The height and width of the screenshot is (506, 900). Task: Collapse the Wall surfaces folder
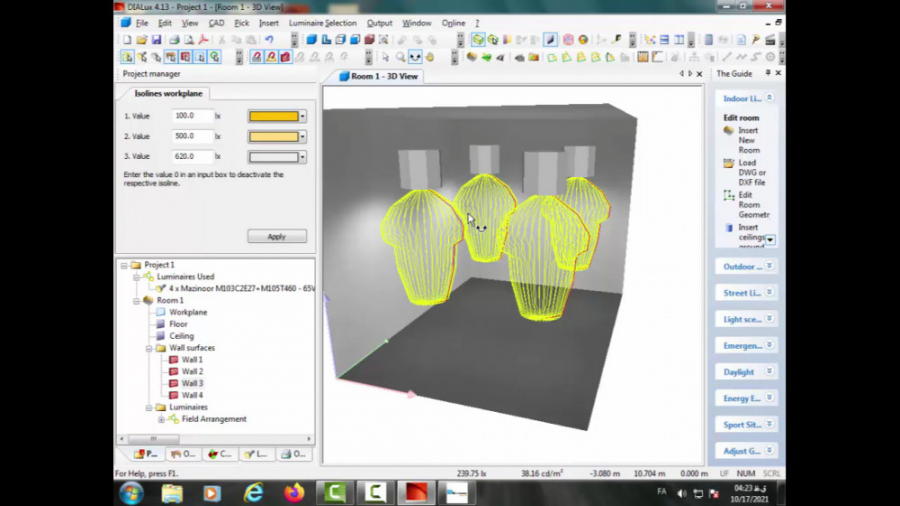pos(148,348)
